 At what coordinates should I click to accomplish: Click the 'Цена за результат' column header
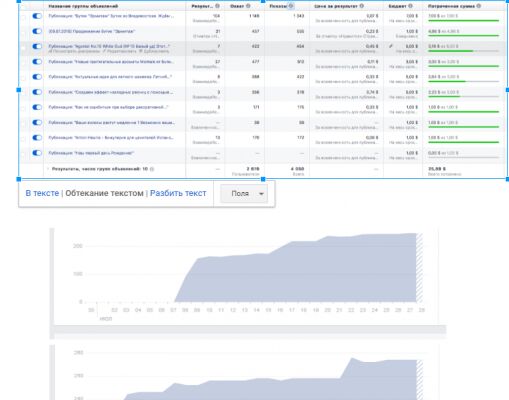pyautogui.click(x=336, y=6)
